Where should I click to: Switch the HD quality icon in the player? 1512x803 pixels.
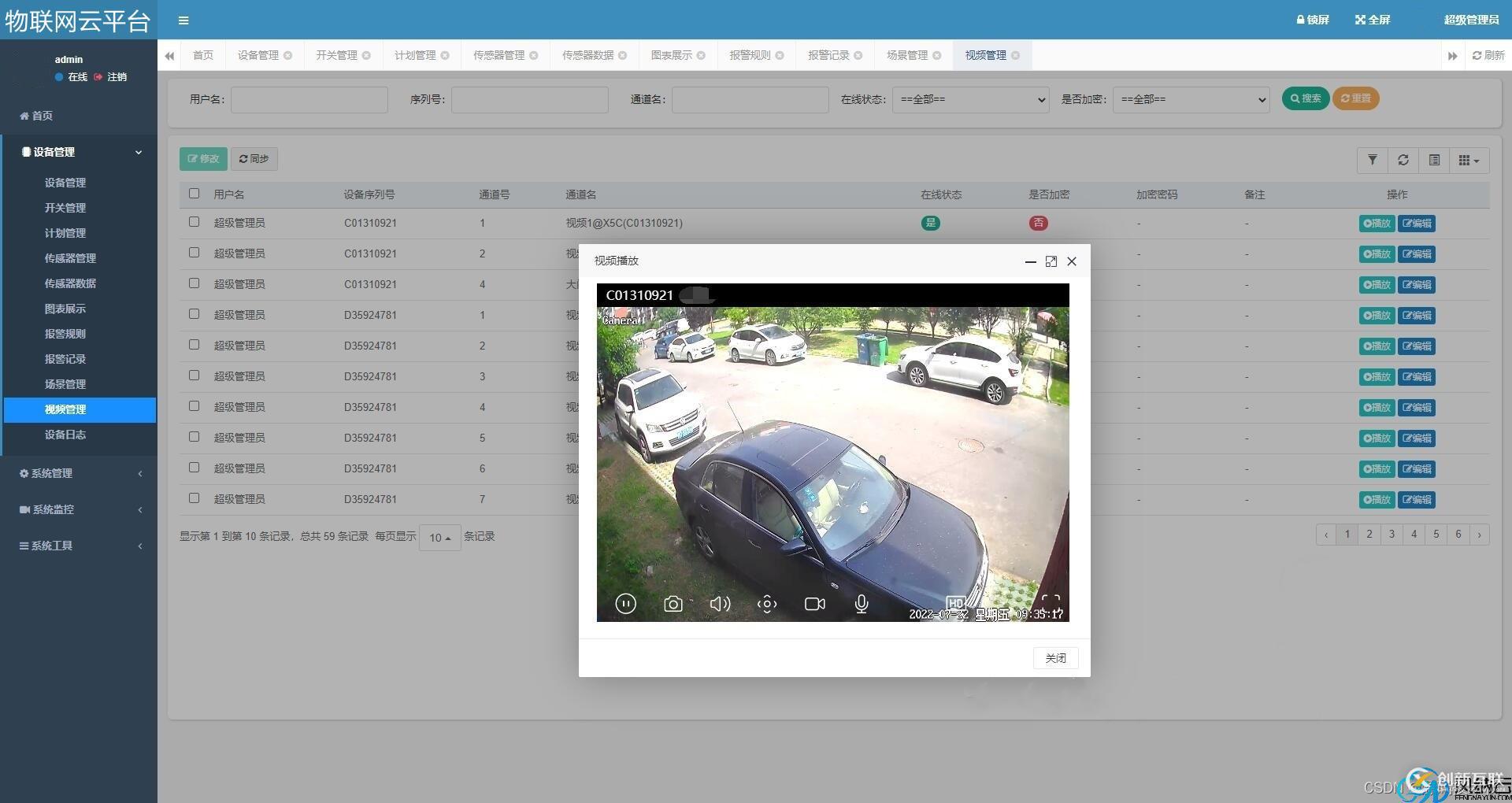click(x=955, y=603)
